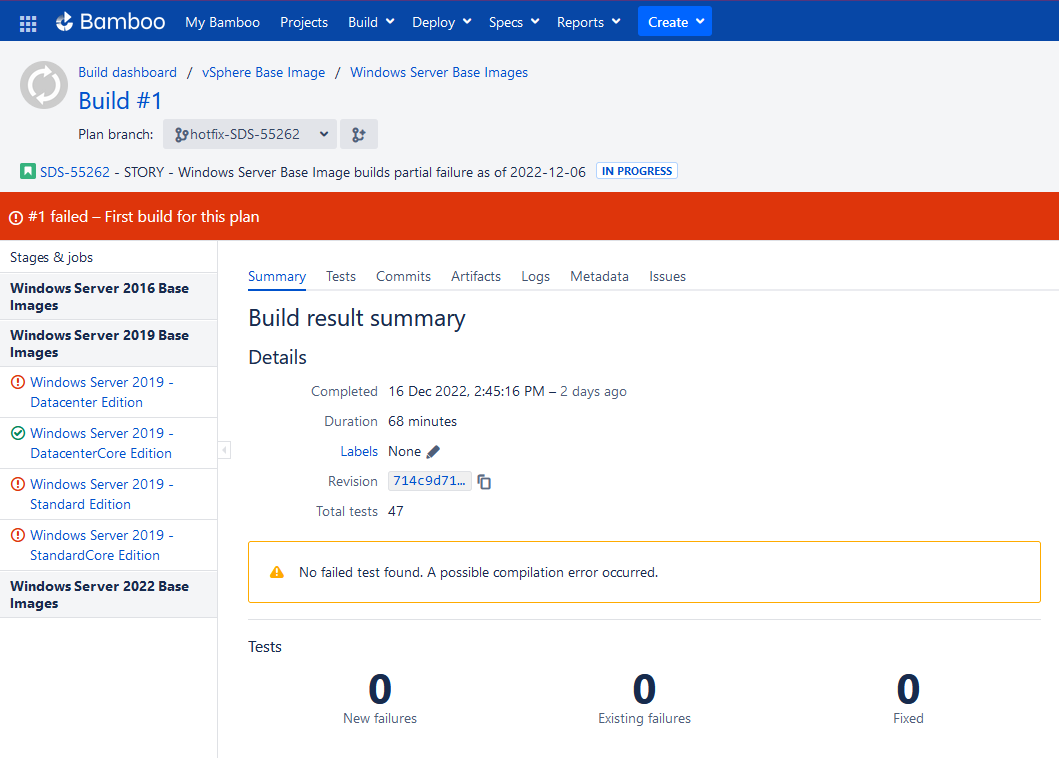Switch to the Metadata tab
This screenshot has width=1059, height=758.
tap(599, 276)
